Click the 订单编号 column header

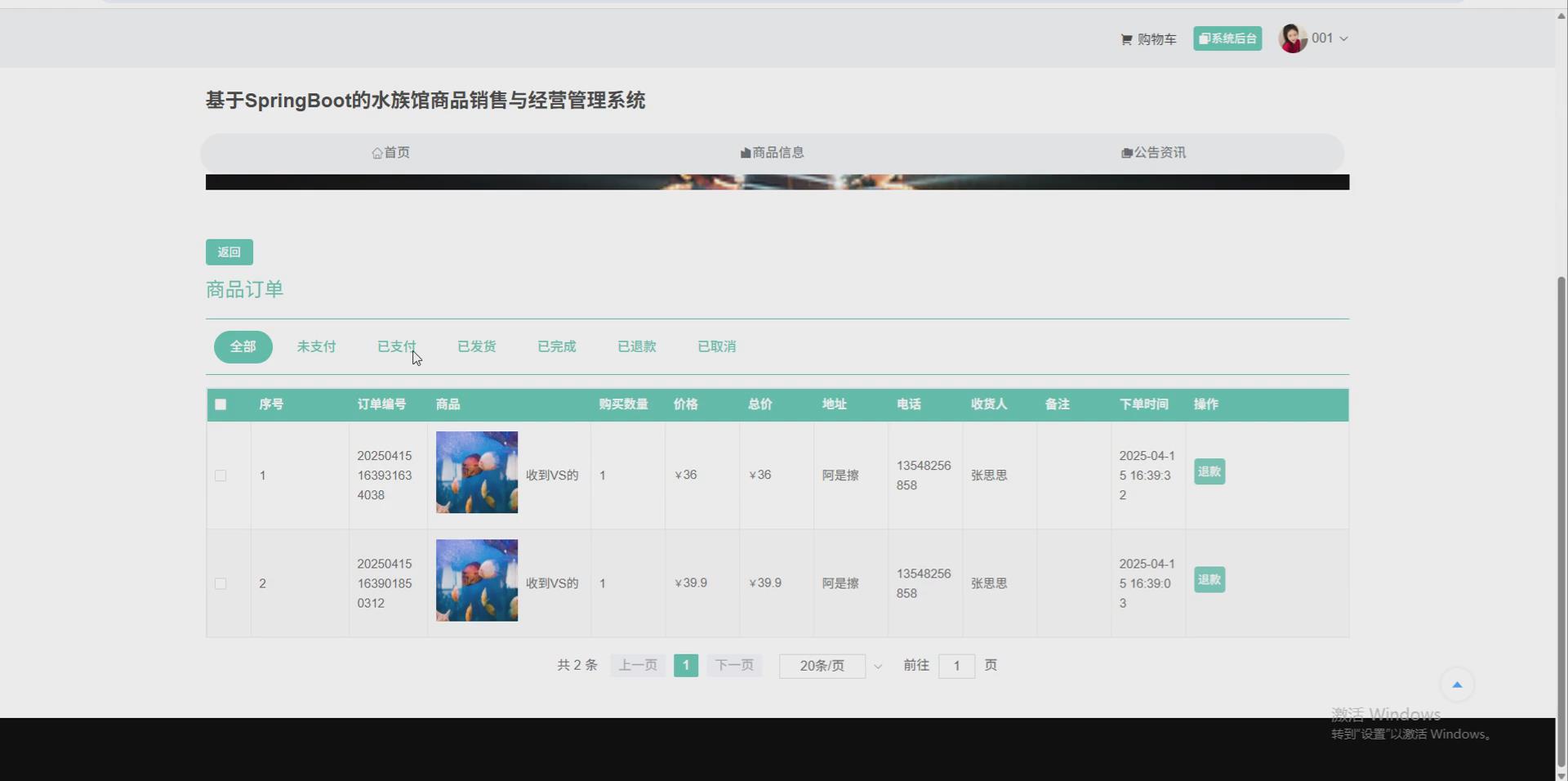[381, 404]
